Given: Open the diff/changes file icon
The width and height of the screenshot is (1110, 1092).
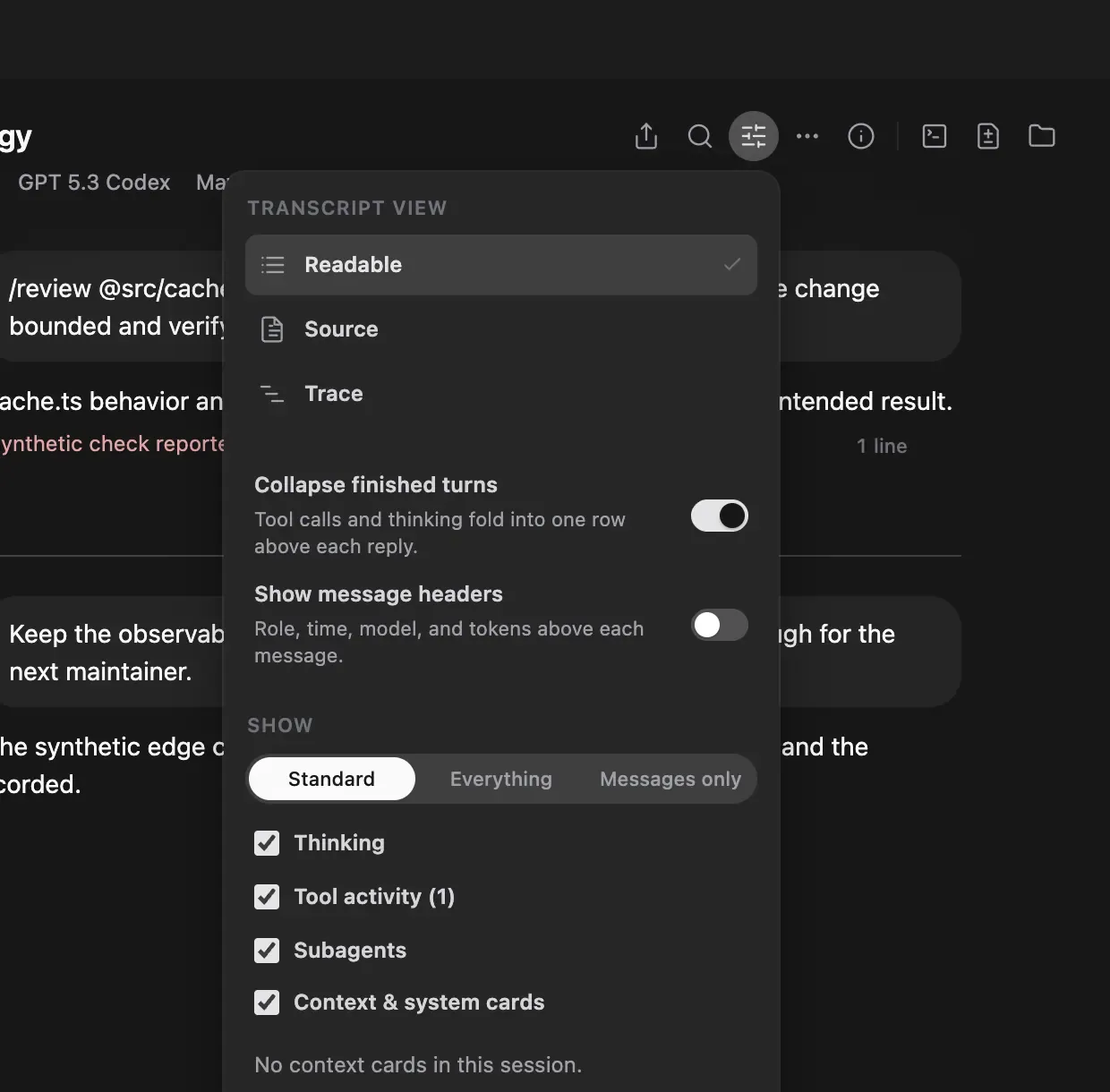Looking at the screenshot, I should point(988,136).
